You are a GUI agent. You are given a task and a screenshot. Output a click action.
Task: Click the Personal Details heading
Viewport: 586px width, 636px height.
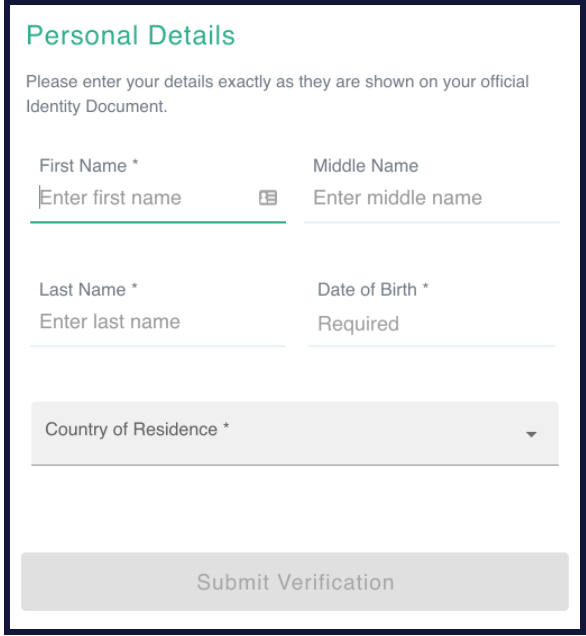(131, 35)
